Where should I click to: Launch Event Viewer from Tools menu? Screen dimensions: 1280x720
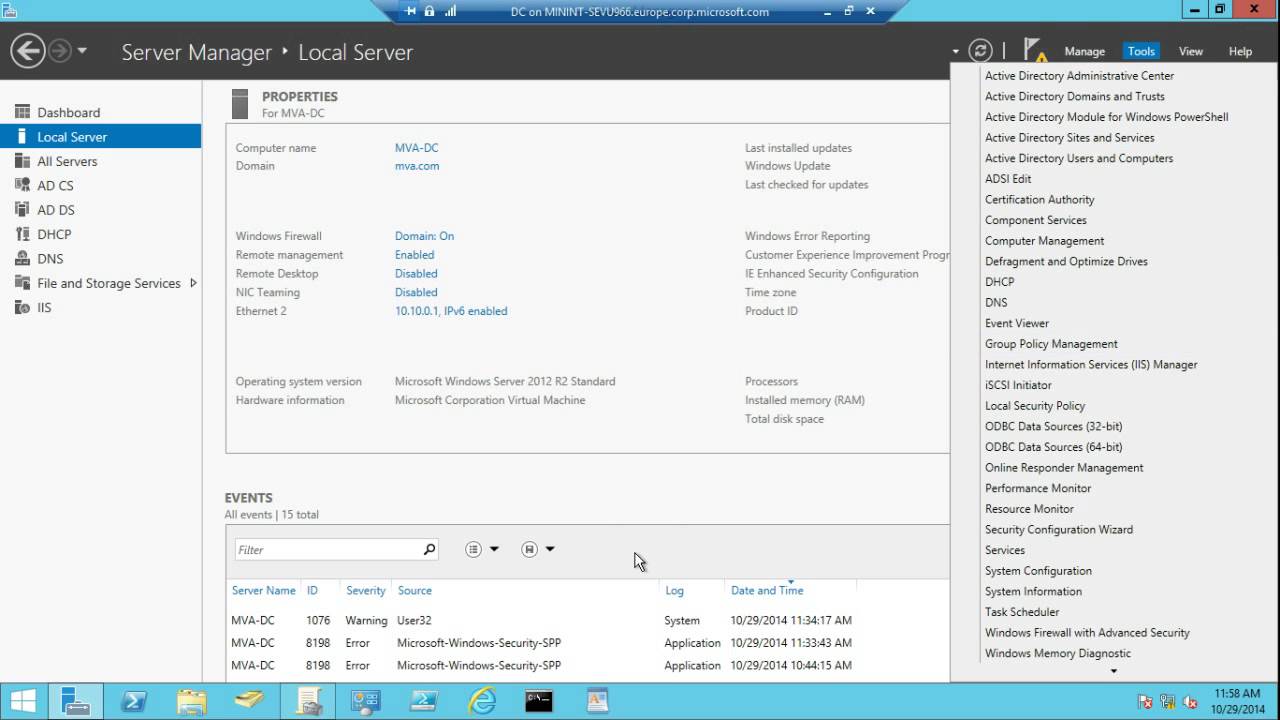(x=1017, y=323)
